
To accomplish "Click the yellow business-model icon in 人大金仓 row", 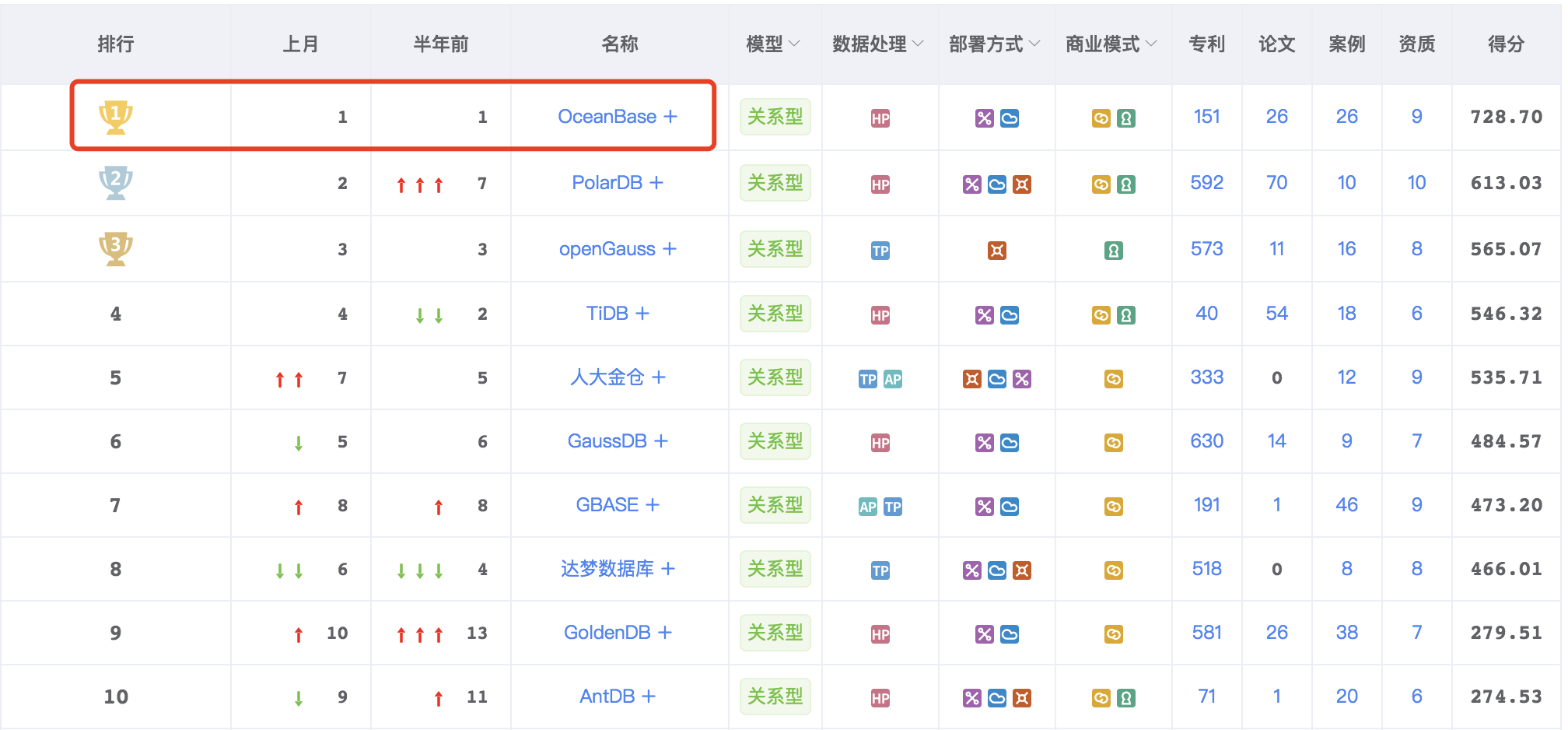I will pos(1114,379).
